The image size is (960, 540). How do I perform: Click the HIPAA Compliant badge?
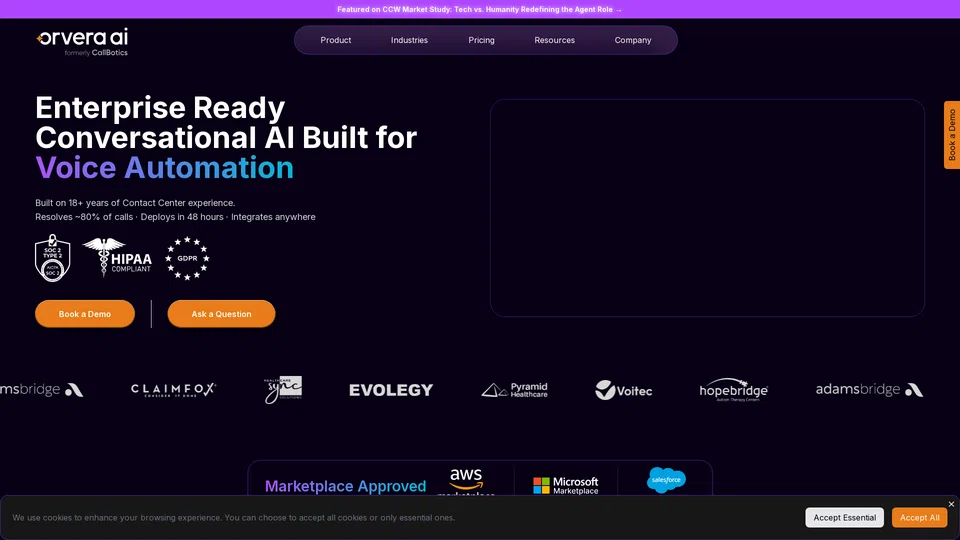[117, 257]
